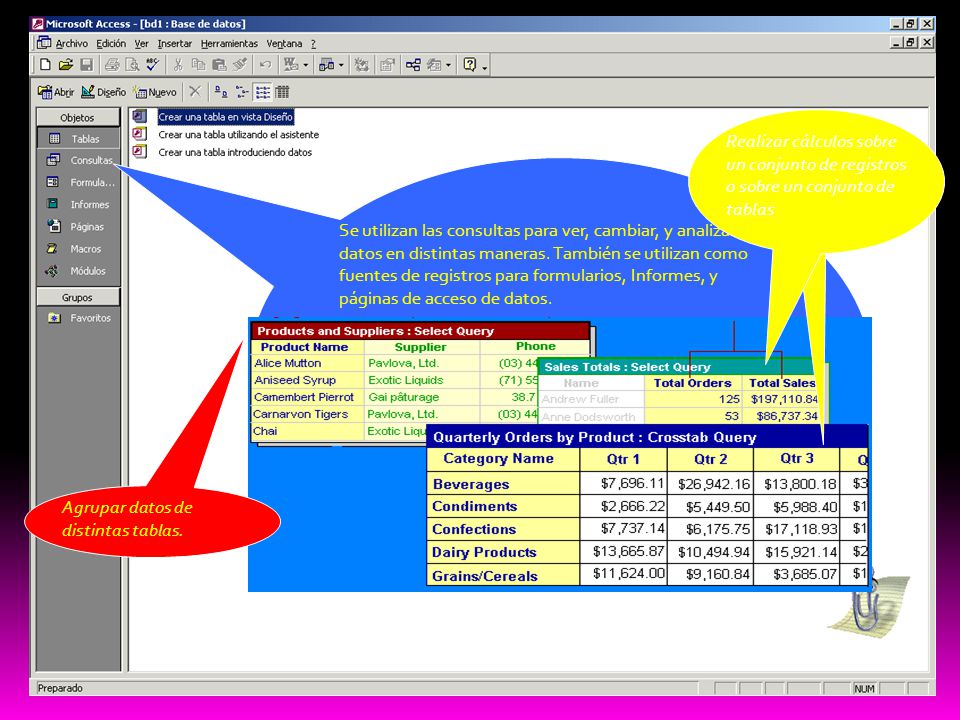The height and width of the screenshot is (720, 960).
Task: Select Páginas in the objects pane
Action: point(76,227)
